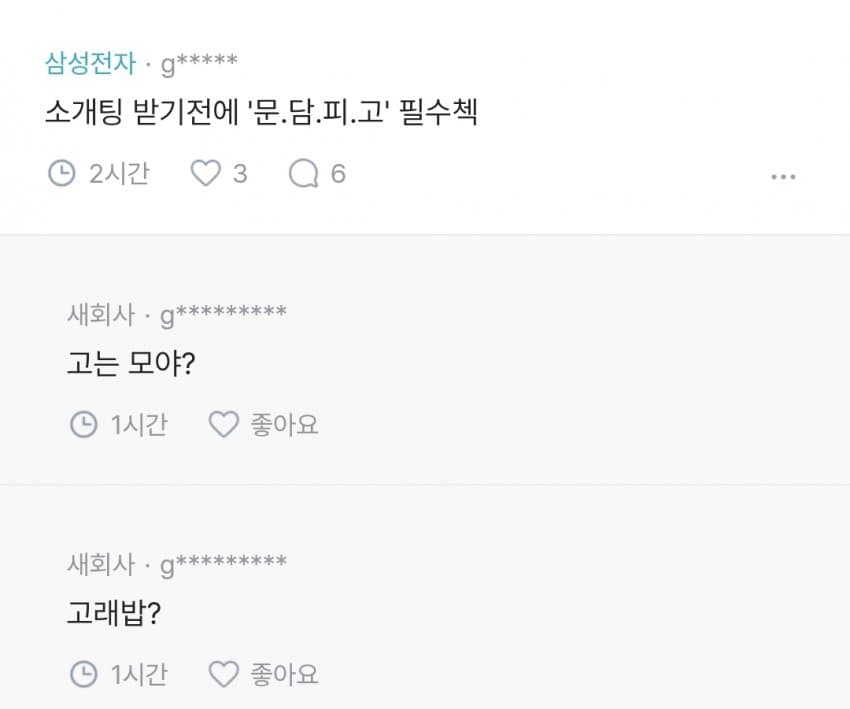This screenshot has width=850, height=709.
Task: Open the three-dot more options menu
Action: click(x=783, y=177)
